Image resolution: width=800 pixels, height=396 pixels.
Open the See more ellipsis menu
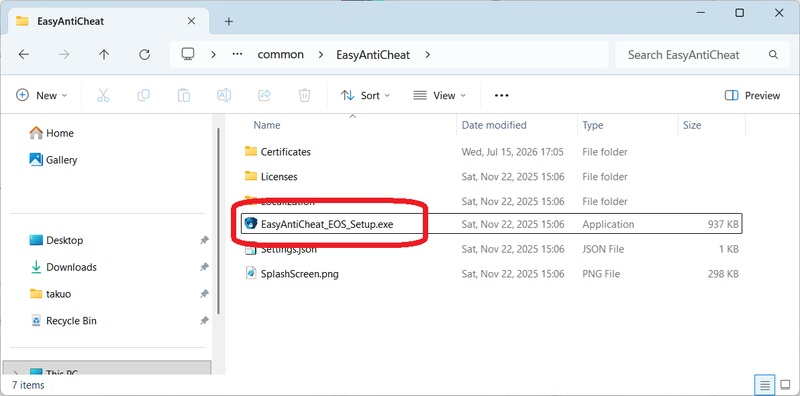502,95
